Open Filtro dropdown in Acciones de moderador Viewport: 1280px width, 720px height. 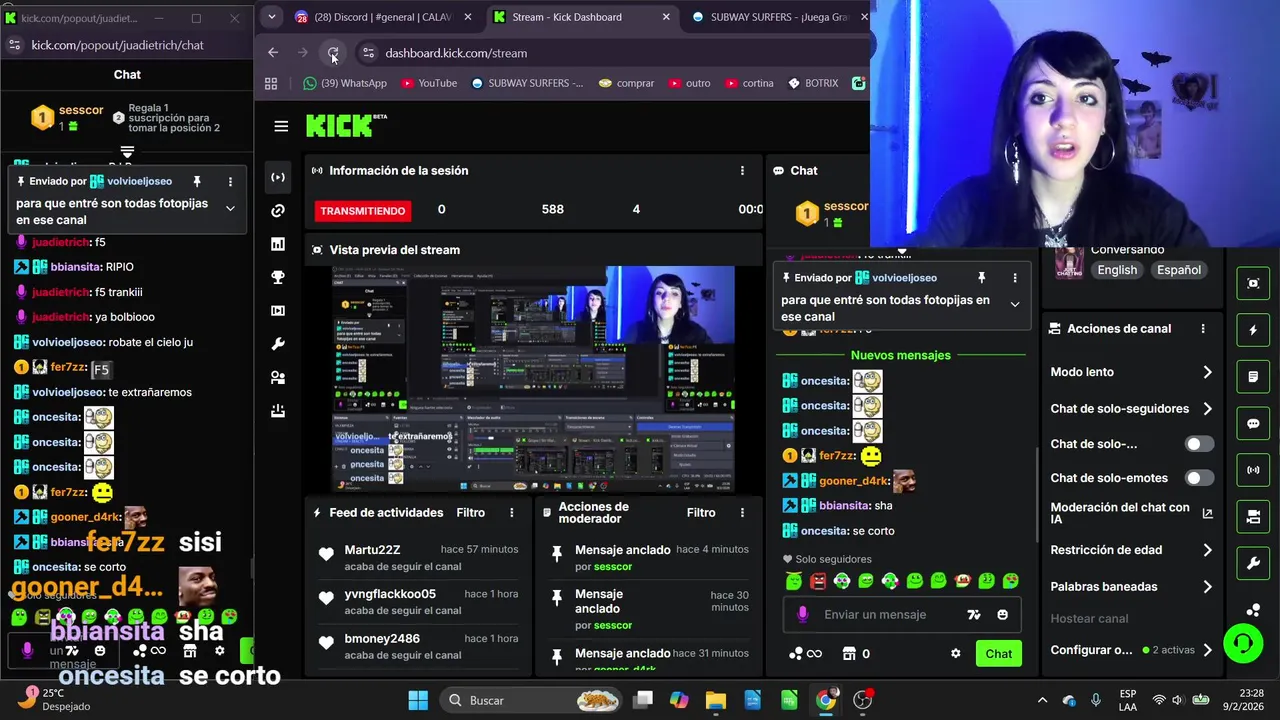click(x=701, y=513)
